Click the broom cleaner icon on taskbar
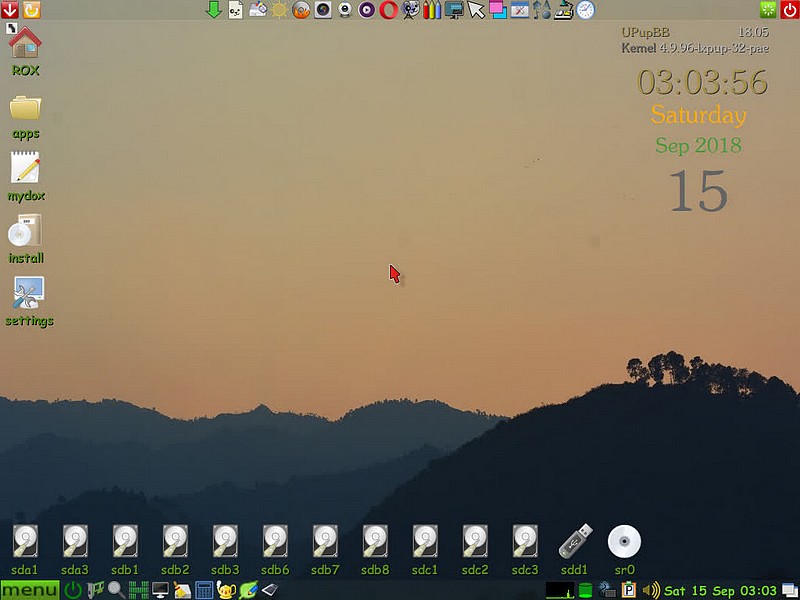 (x=182, y=590)
